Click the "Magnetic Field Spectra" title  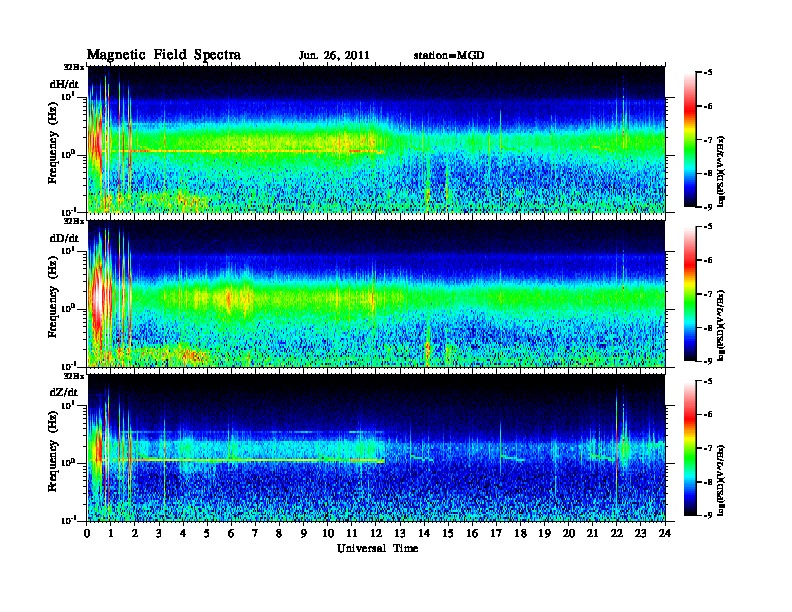pyautogui.click(x=164, y=55)
